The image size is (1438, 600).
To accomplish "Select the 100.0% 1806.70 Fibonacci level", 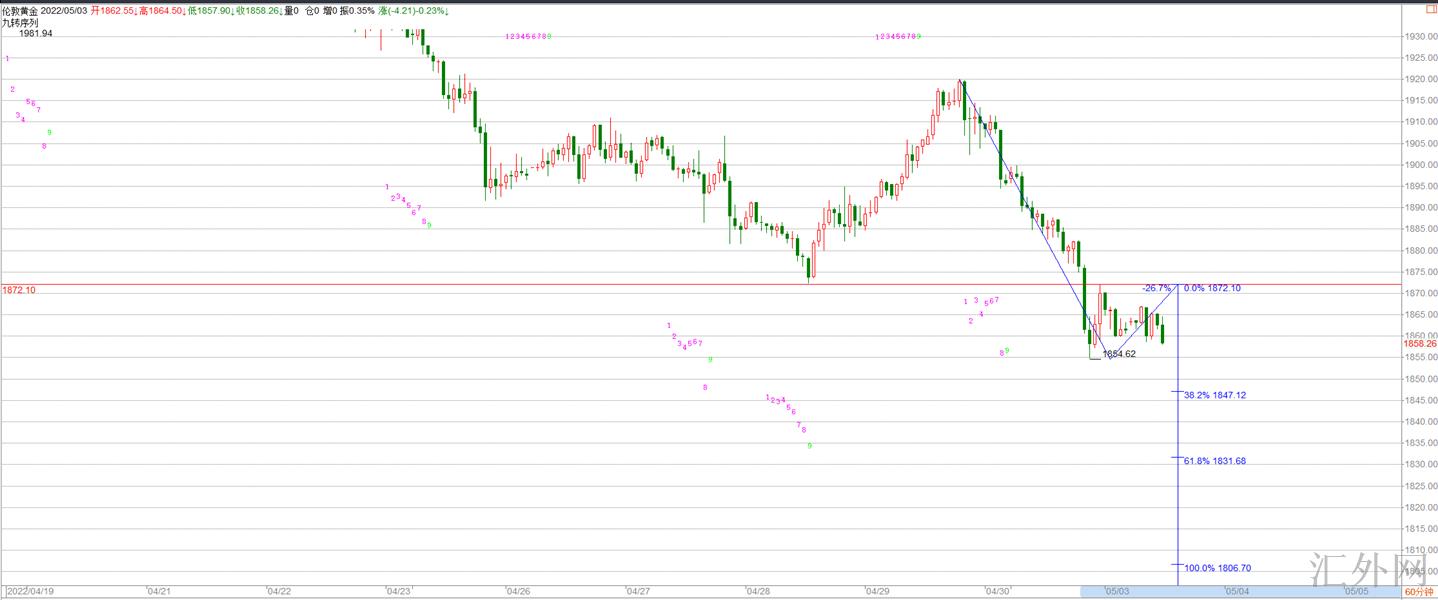I will 1217,568.
